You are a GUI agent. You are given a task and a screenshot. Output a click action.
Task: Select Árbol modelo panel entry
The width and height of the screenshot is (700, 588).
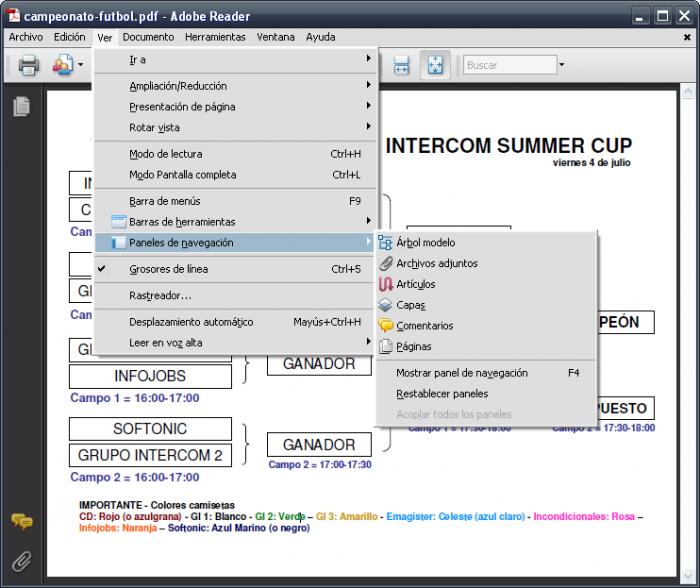click(x=486, y=243)
